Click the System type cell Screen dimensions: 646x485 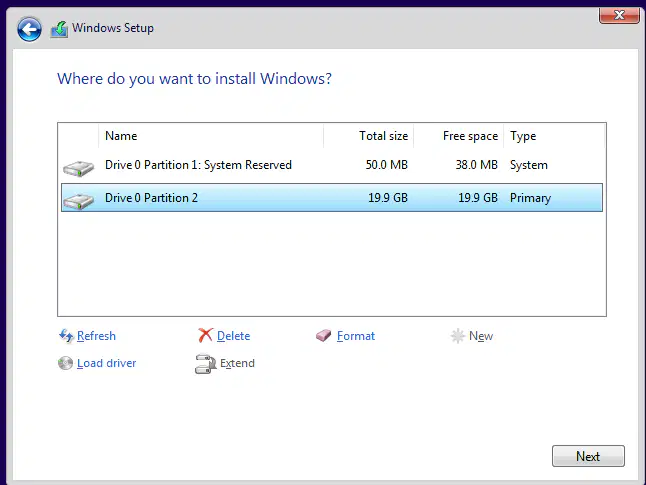529,165
